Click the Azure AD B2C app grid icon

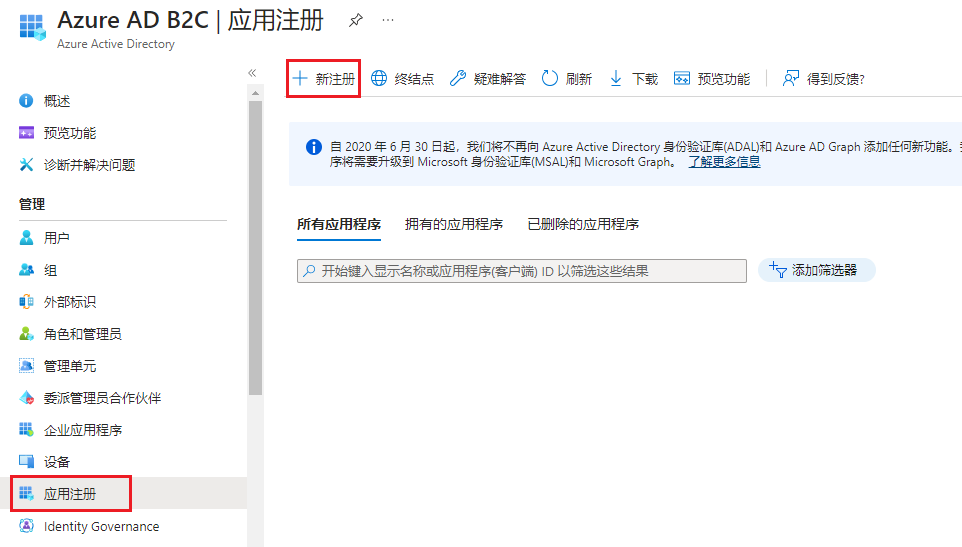[32, 28]
